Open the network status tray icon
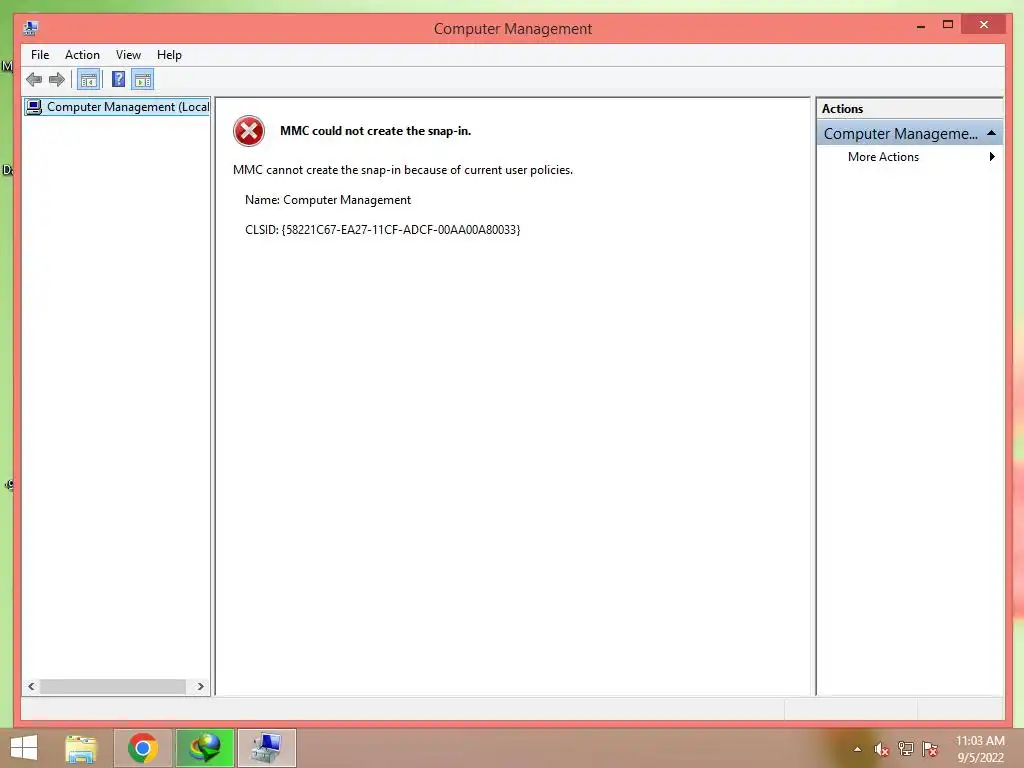 (x=905, y=749)
